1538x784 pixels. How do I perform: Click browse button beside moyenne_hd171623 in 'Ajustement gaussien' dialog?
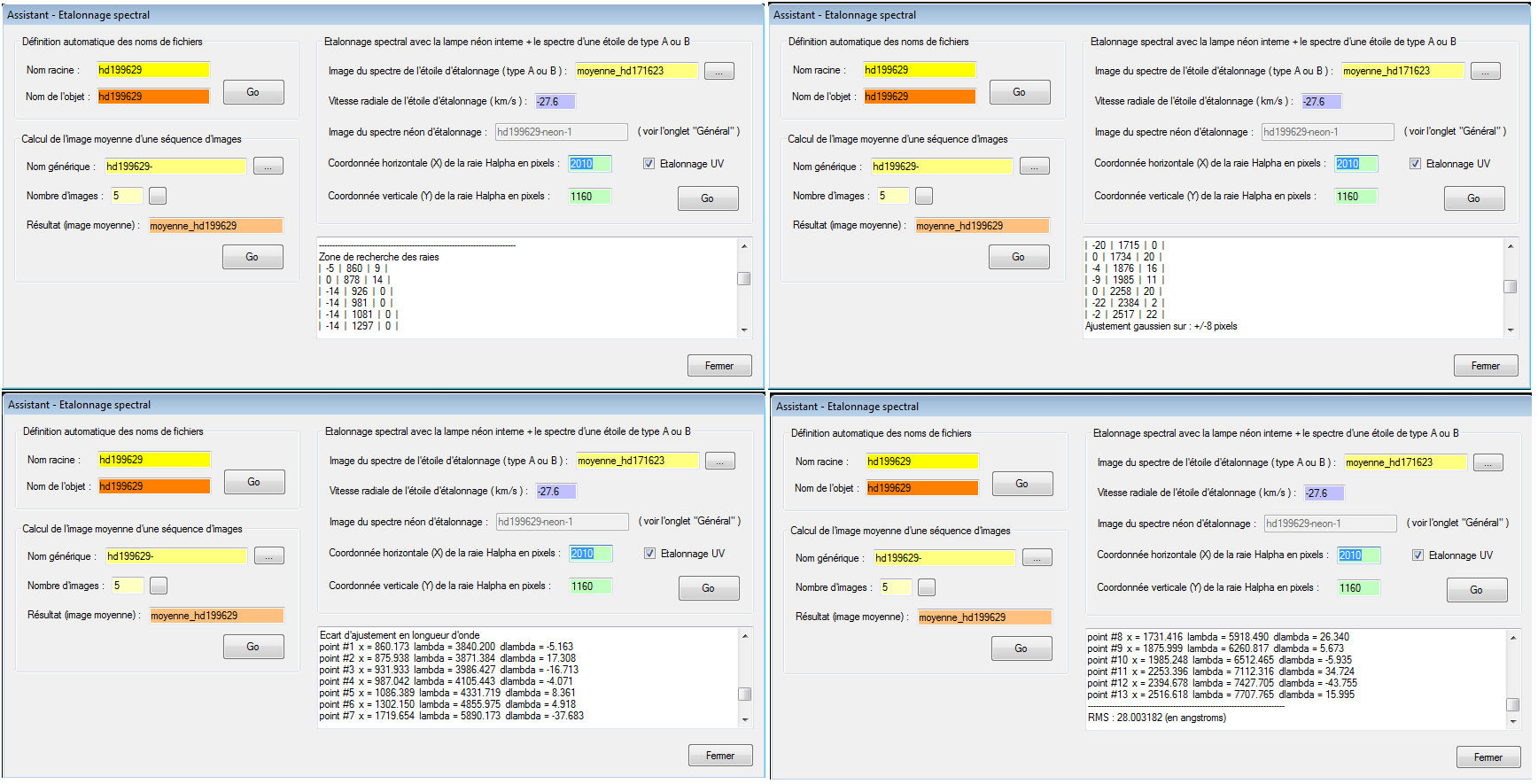(x=1485, y=71)
